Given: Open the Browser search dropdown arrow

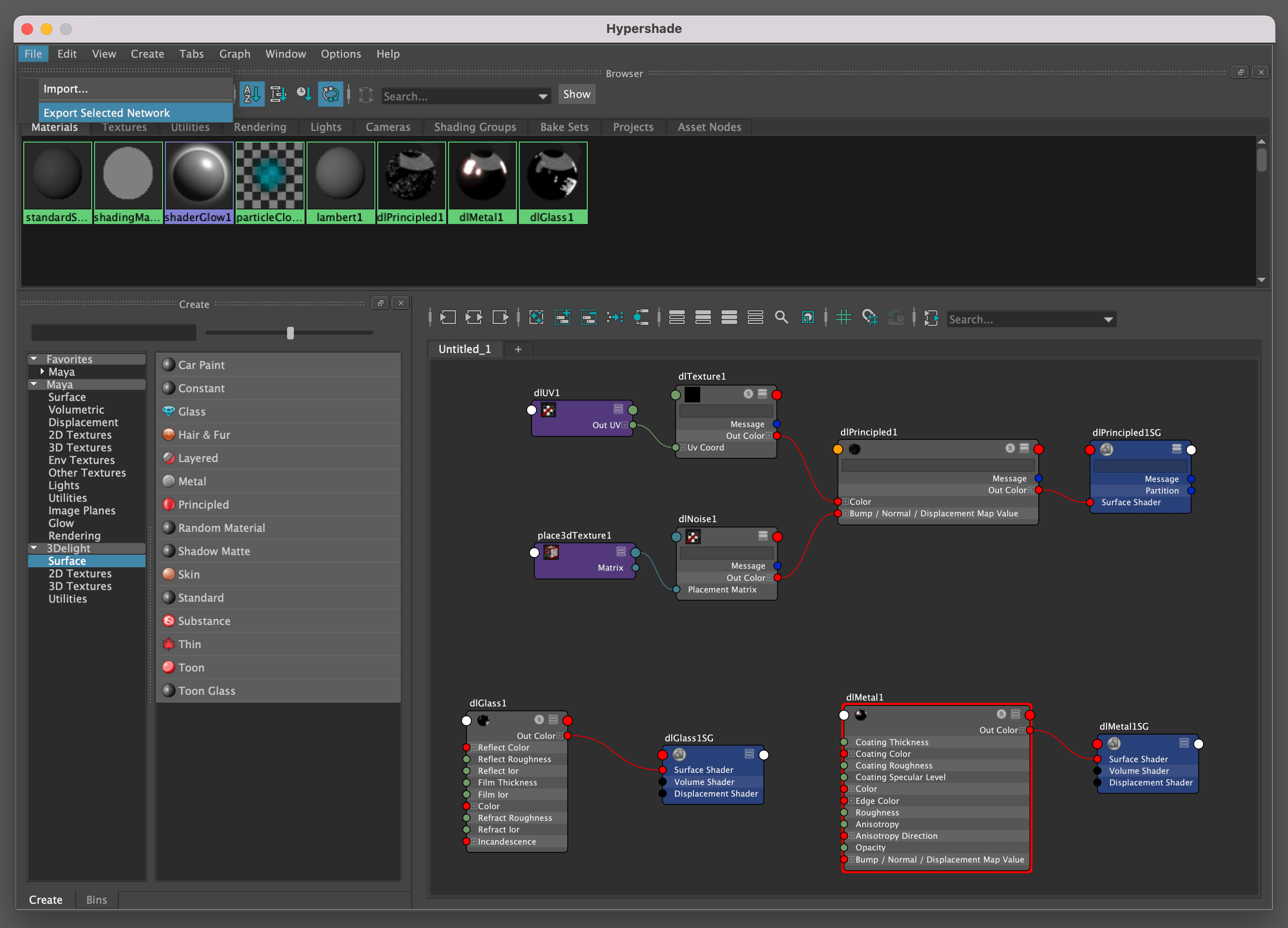Looking at the screenshot, I should pos(543,96).
